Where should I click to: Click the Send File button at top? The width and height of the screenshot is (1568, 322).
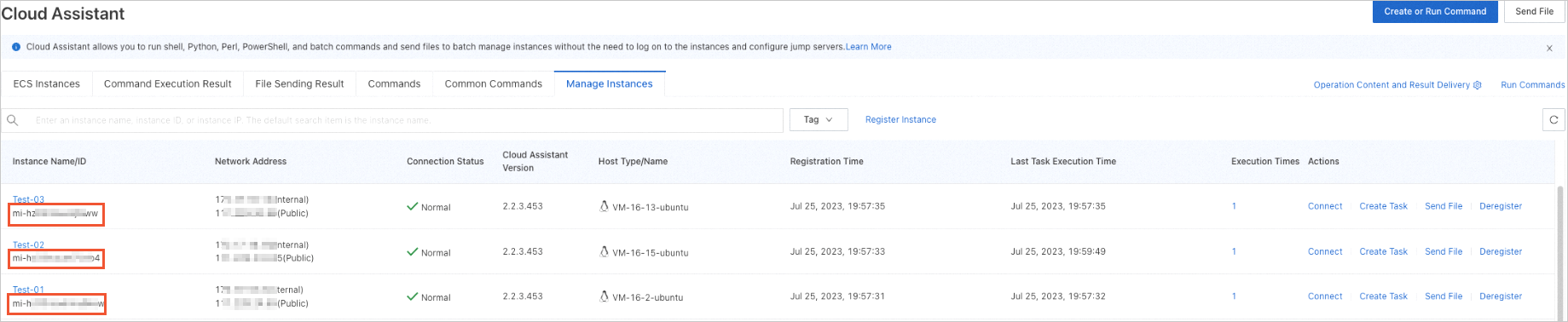[1535, 11]
